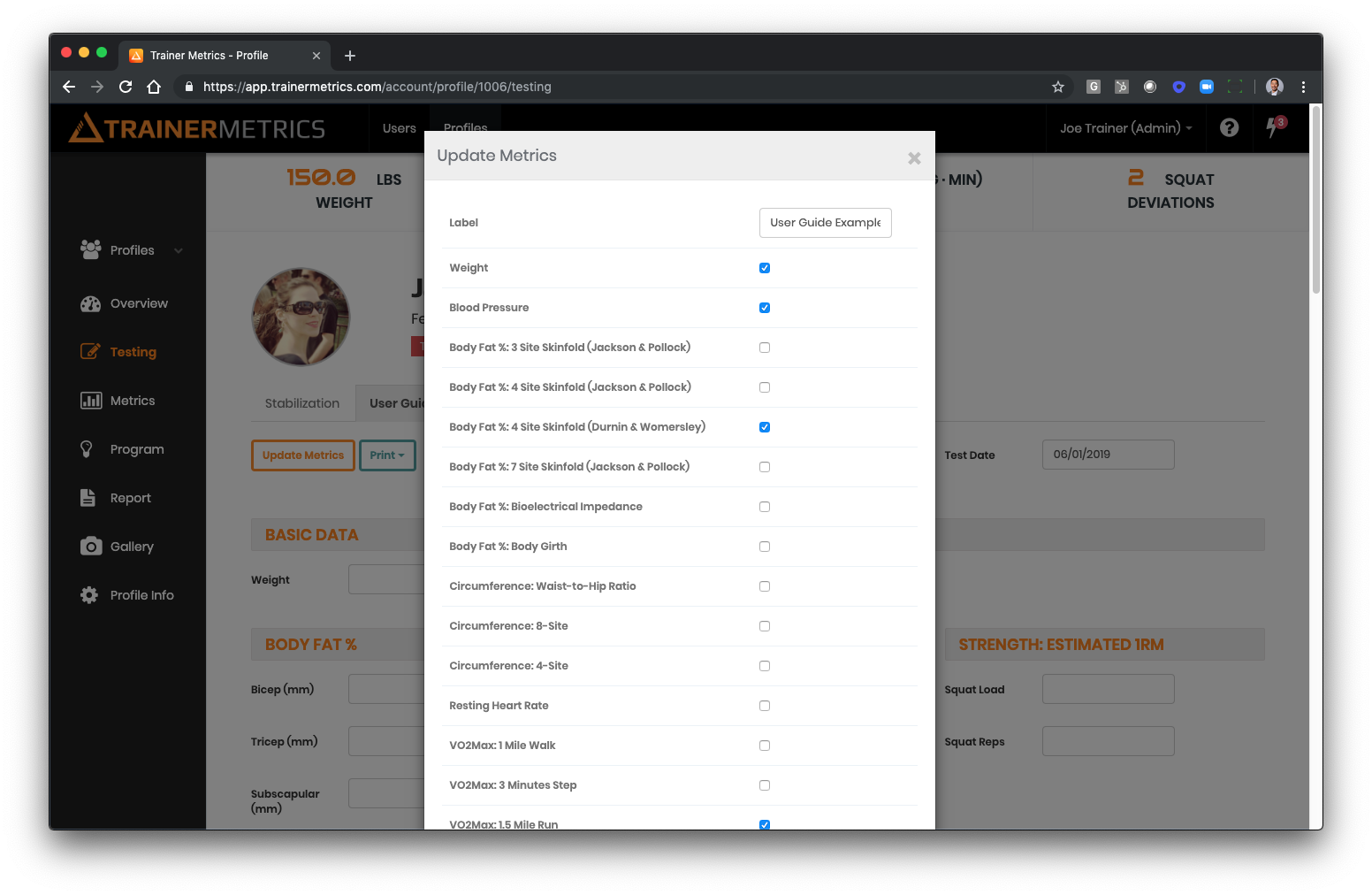Uncheck the Blood Pressure checkbox
The height and width of the screenshot is (895, 1372).
(765, 308)
